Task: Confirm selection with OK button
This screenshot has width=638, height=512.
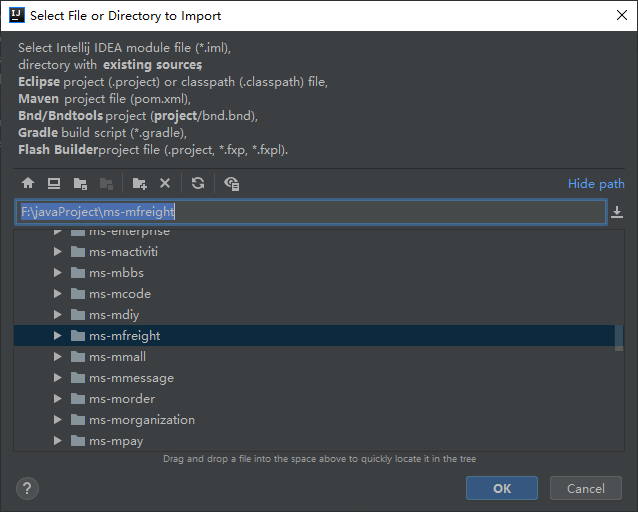Action: point(502,488)
